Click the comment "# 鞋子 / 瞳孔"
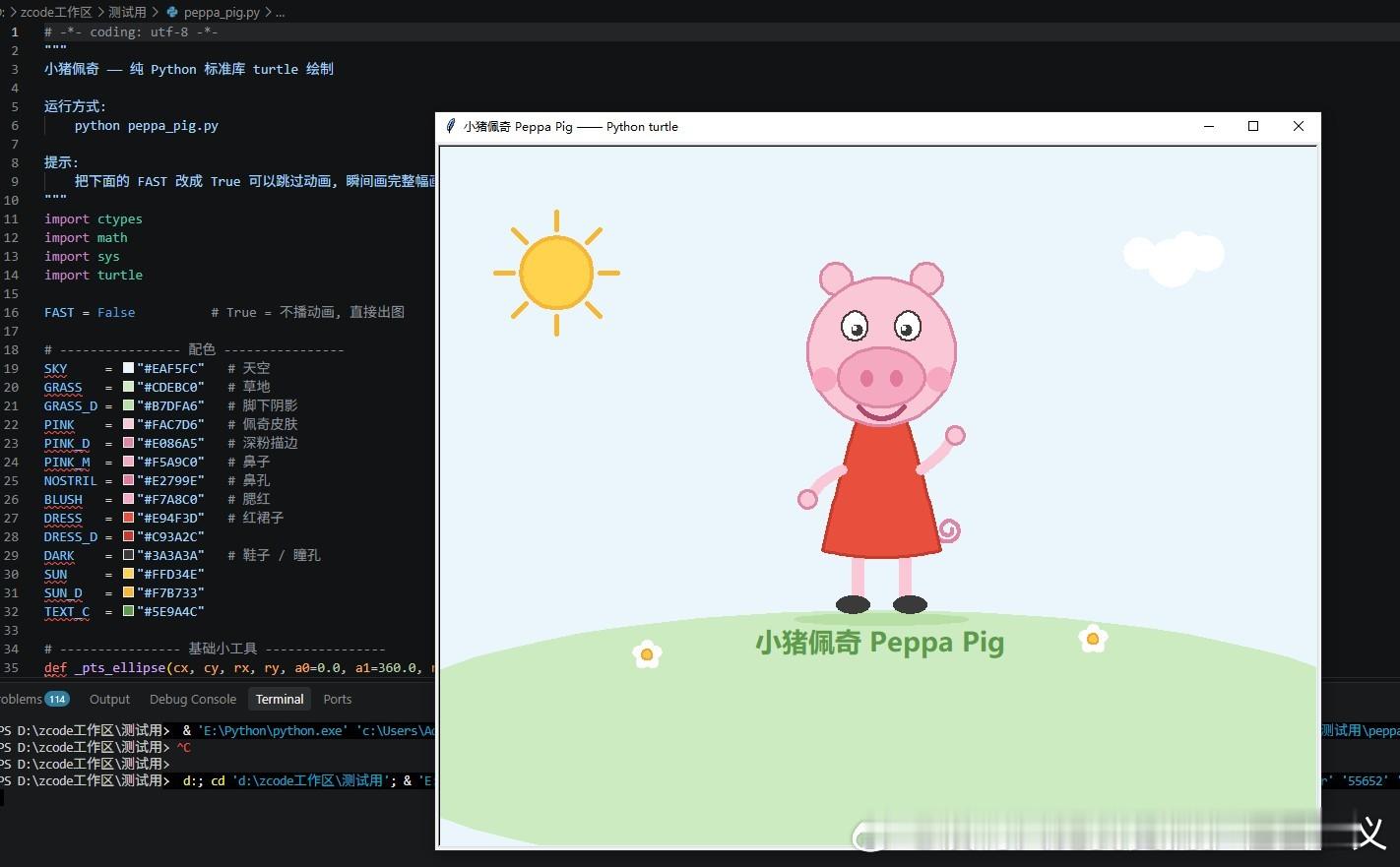This screenshot has width=1400, height=867. click(x=275, y=555)
